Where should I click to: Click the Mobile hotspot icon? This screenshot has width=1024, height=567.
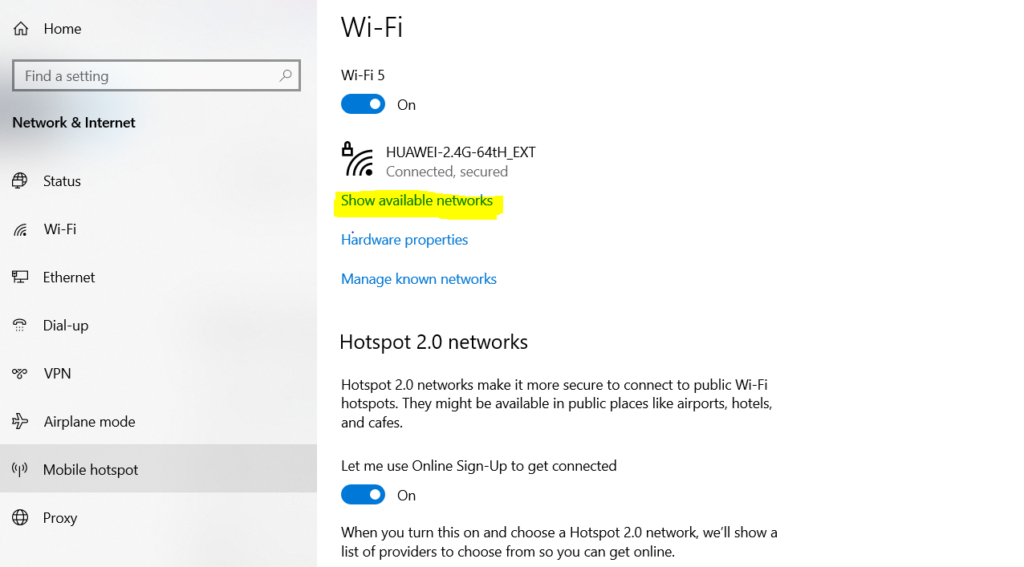coord(20,469)
